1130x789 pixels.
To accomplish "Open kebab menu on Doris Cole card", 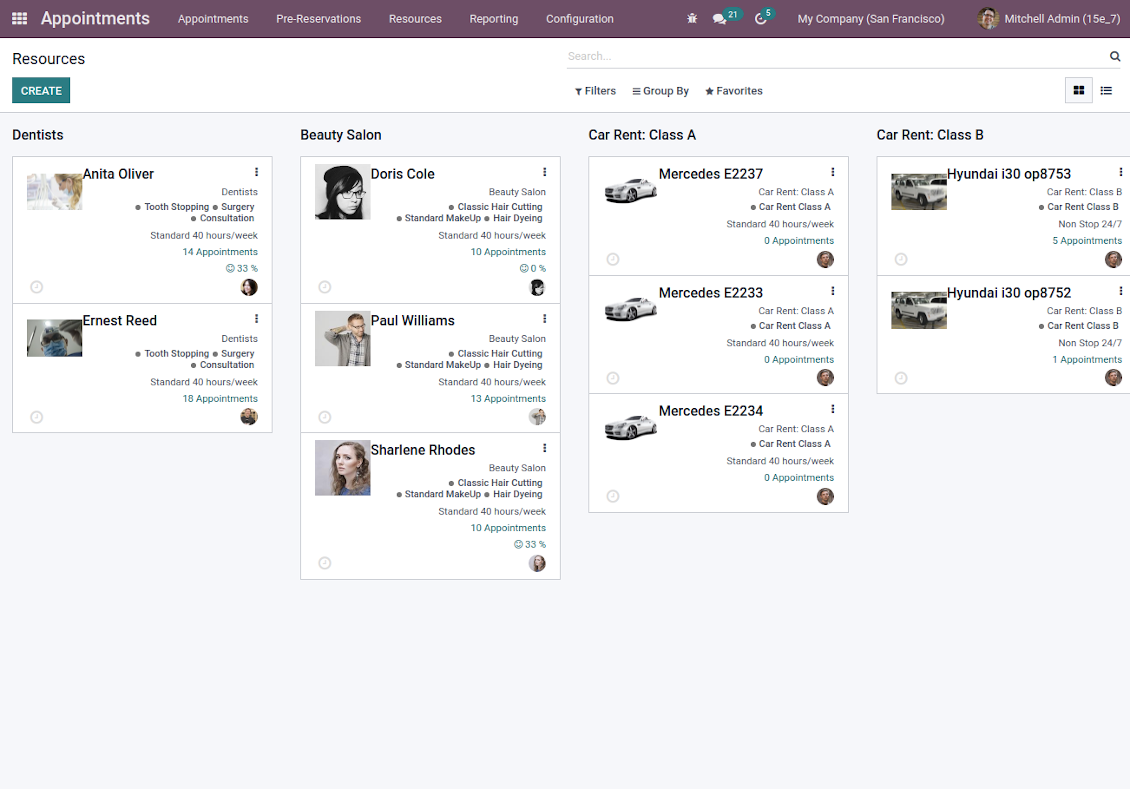I will click(x=545, y=172).
